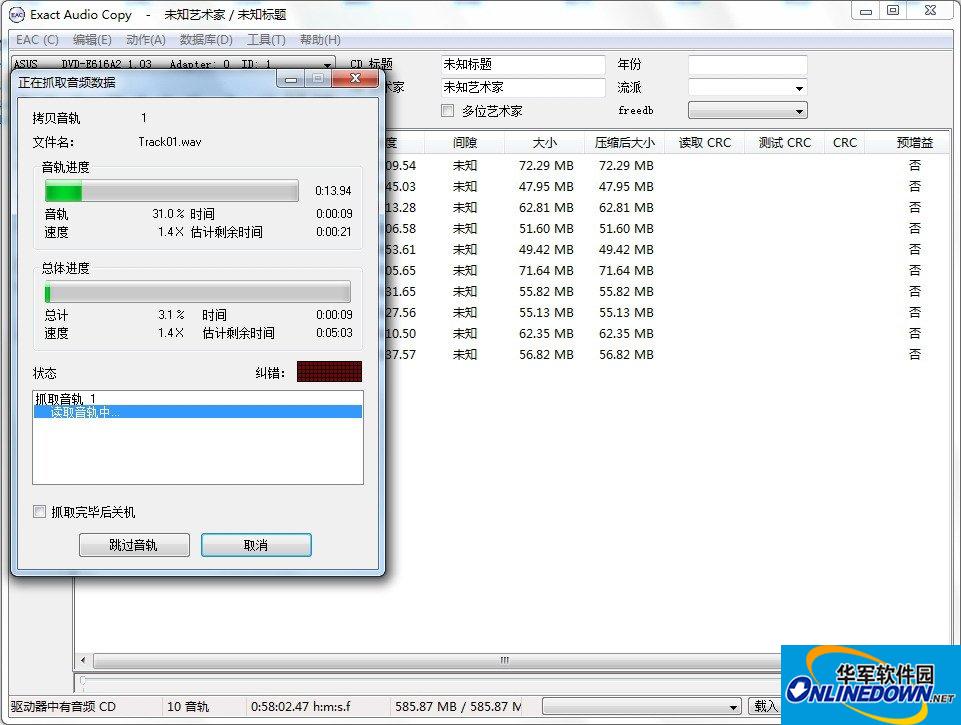Open the 动作(A) menu
Image resolution: width=961 pixels, height=725 pixels.
tap(145, 40)
